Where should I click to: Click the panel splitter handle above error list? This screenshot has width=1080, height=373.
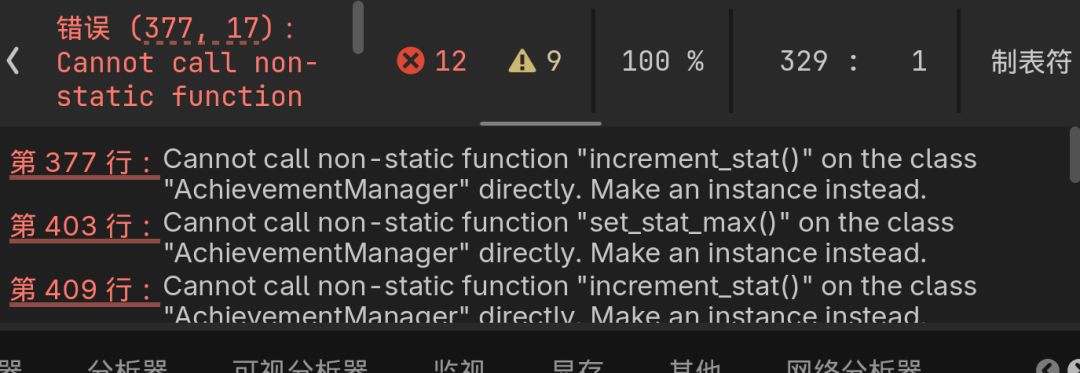(x=541, y=124)
